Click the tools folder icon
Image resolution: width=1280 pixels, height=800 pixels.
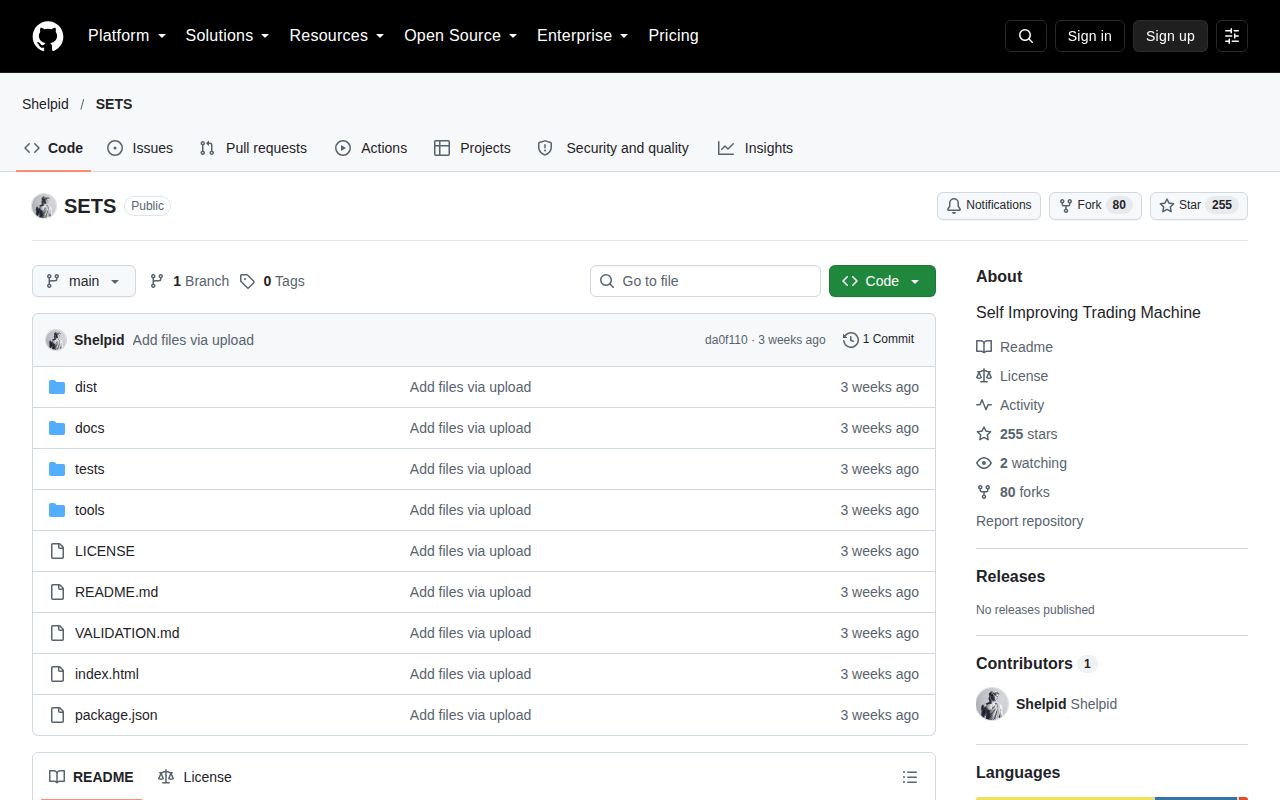(x=57, y=510)
